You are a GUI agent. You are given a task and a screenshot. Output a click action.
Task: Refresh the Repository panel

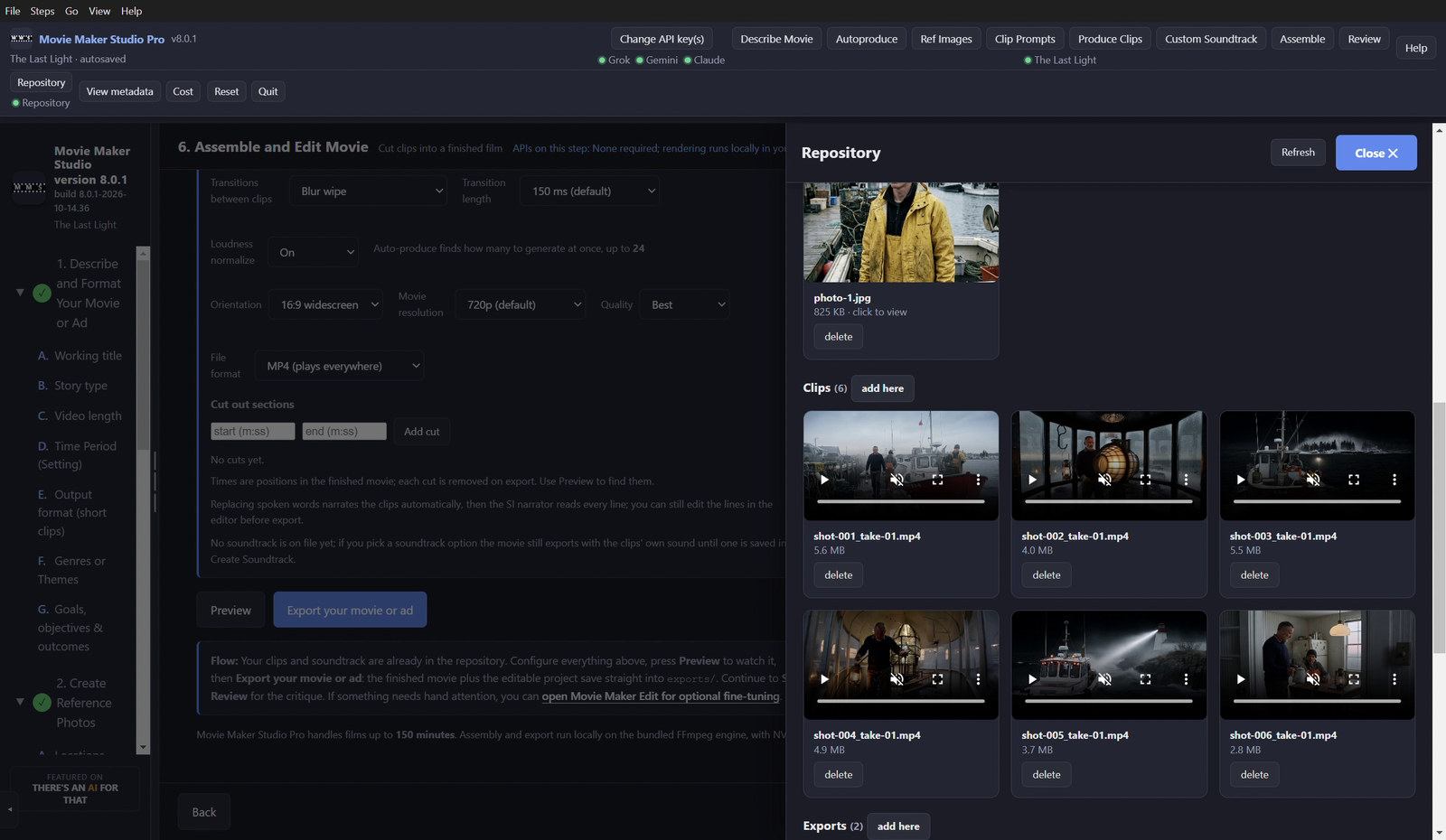click(x=1298, y=153)
